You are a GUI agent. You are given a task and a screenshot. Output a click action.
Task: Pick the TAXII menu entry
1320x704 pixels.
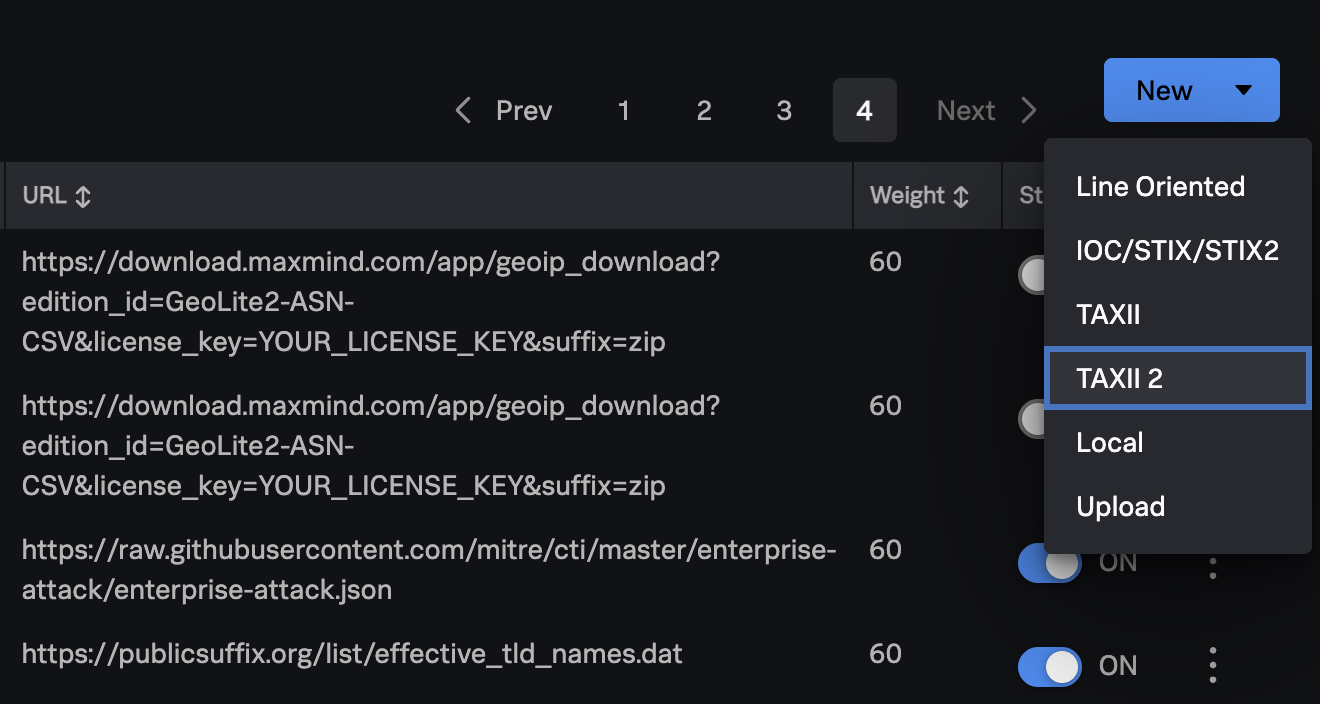pyautogui.click(x=1108, y=315)
